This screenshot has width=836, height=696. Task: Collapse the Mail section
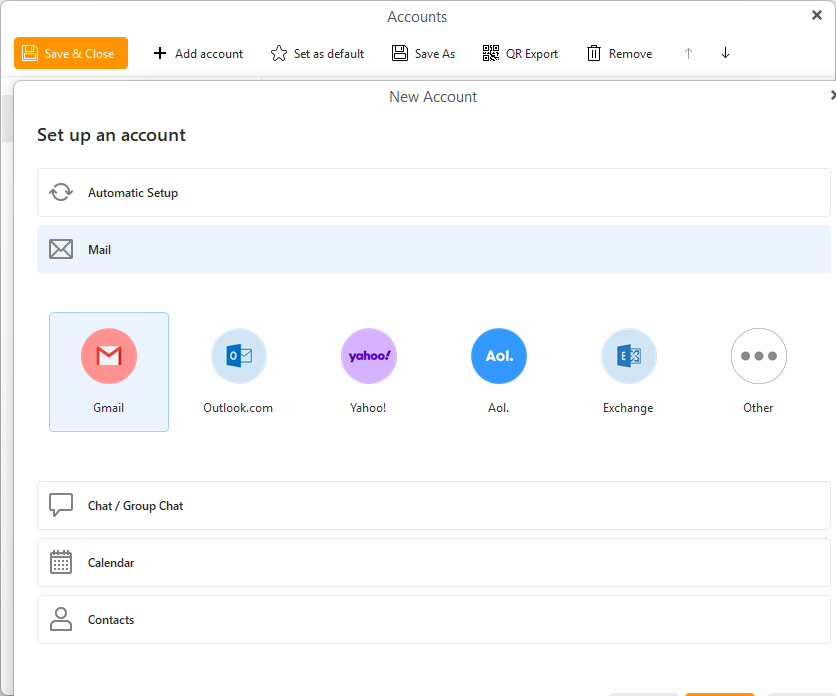pos(433,249)
